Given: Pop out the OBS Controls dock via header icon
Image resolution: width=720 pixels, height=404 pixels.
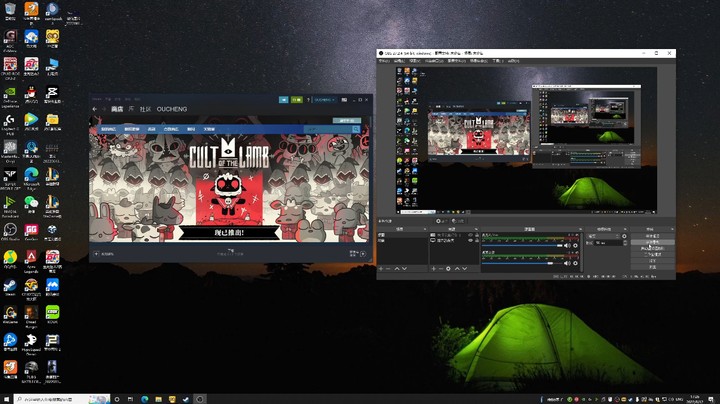Looking at the screenshot, I should tap(672, 229).
